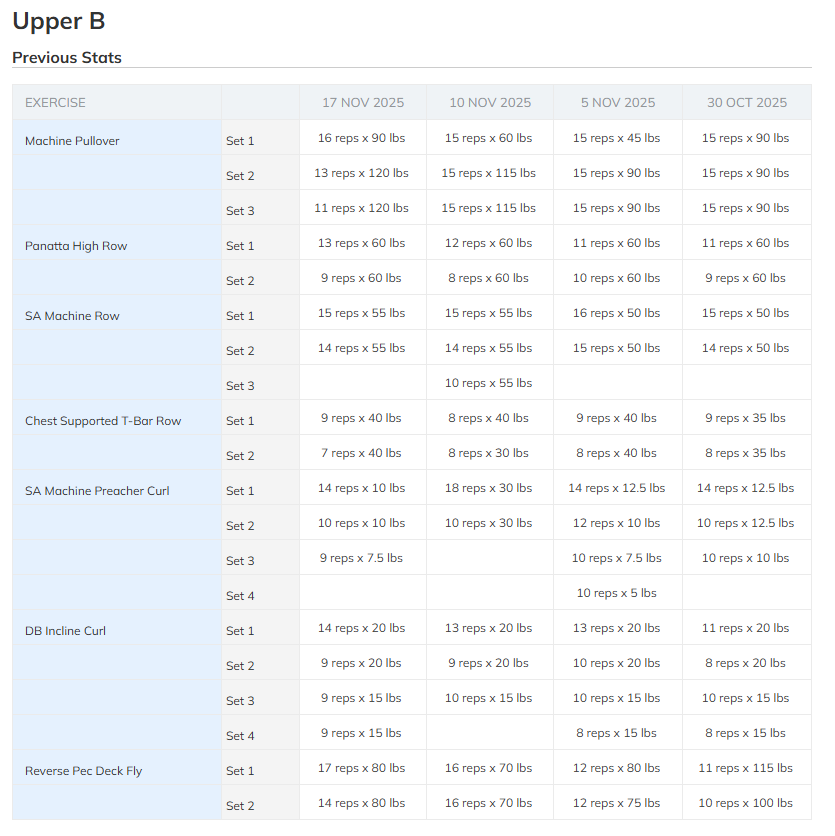Select the 11 reps x 115 lbs cell

(x=745, y=768)
